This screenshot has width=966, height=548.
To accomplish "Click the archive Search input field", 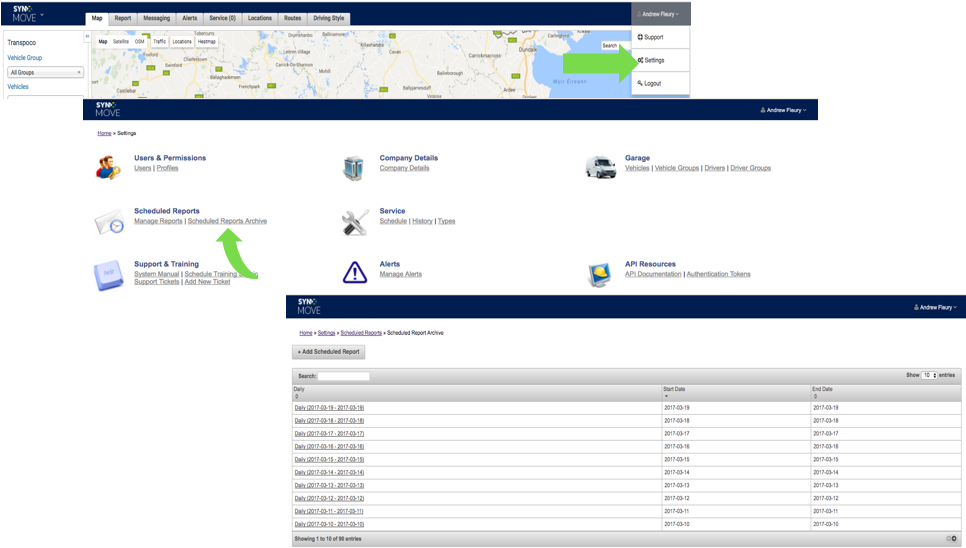I will tap(343, 376).
